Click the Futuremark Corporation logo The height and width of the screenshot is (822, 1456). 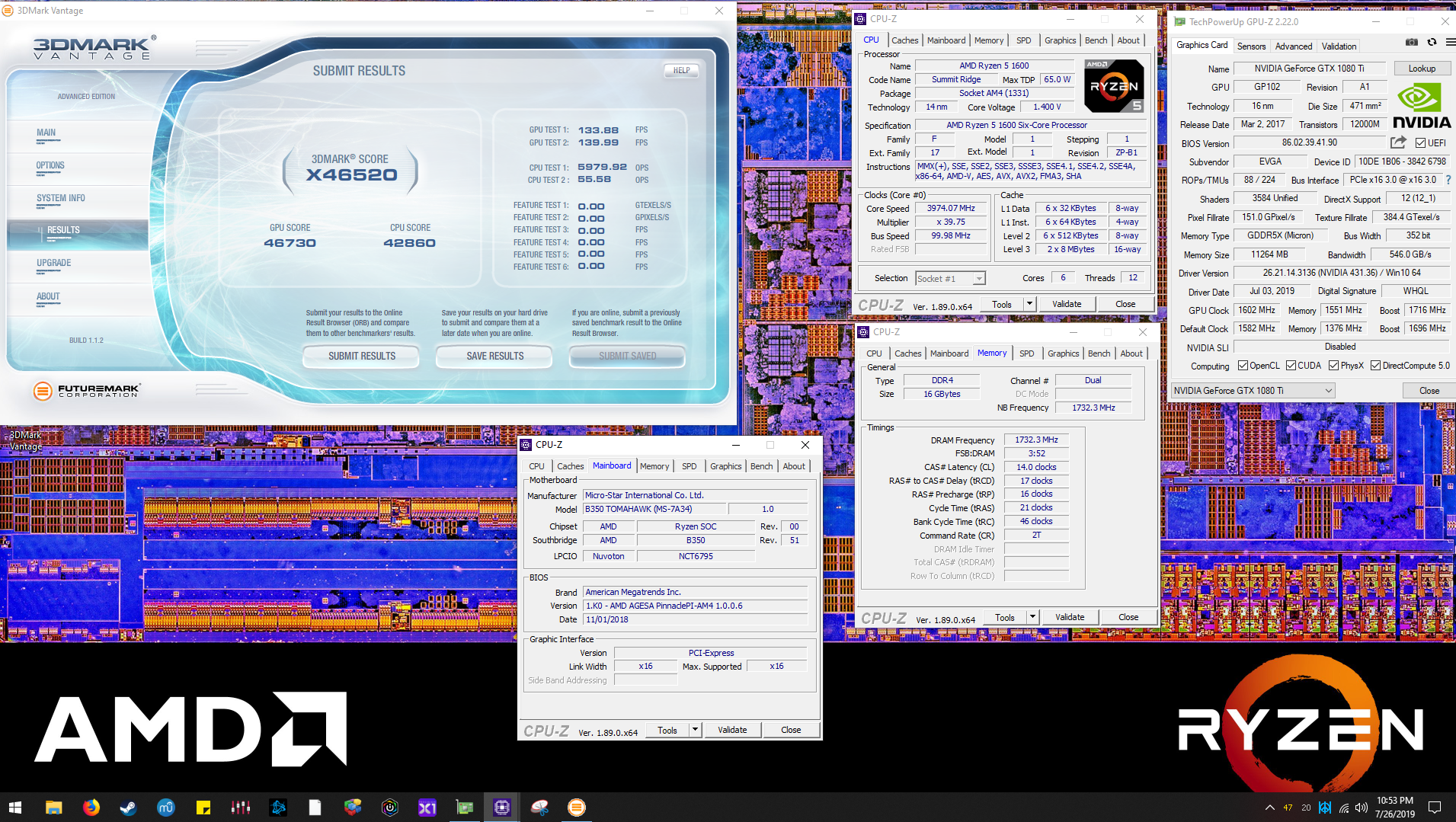(x=88, y=391)
